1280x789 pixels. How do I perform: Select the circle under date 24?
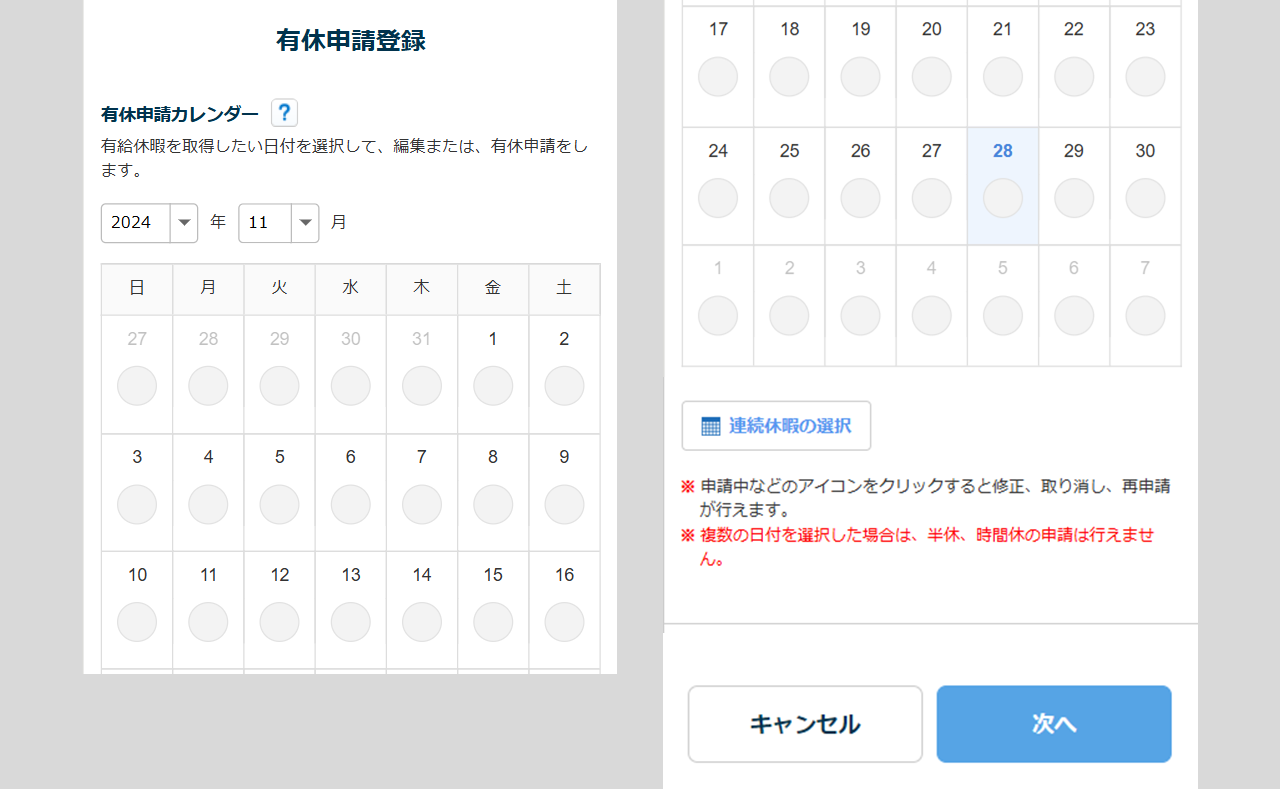pyautogui.click(x=718, y=198)
